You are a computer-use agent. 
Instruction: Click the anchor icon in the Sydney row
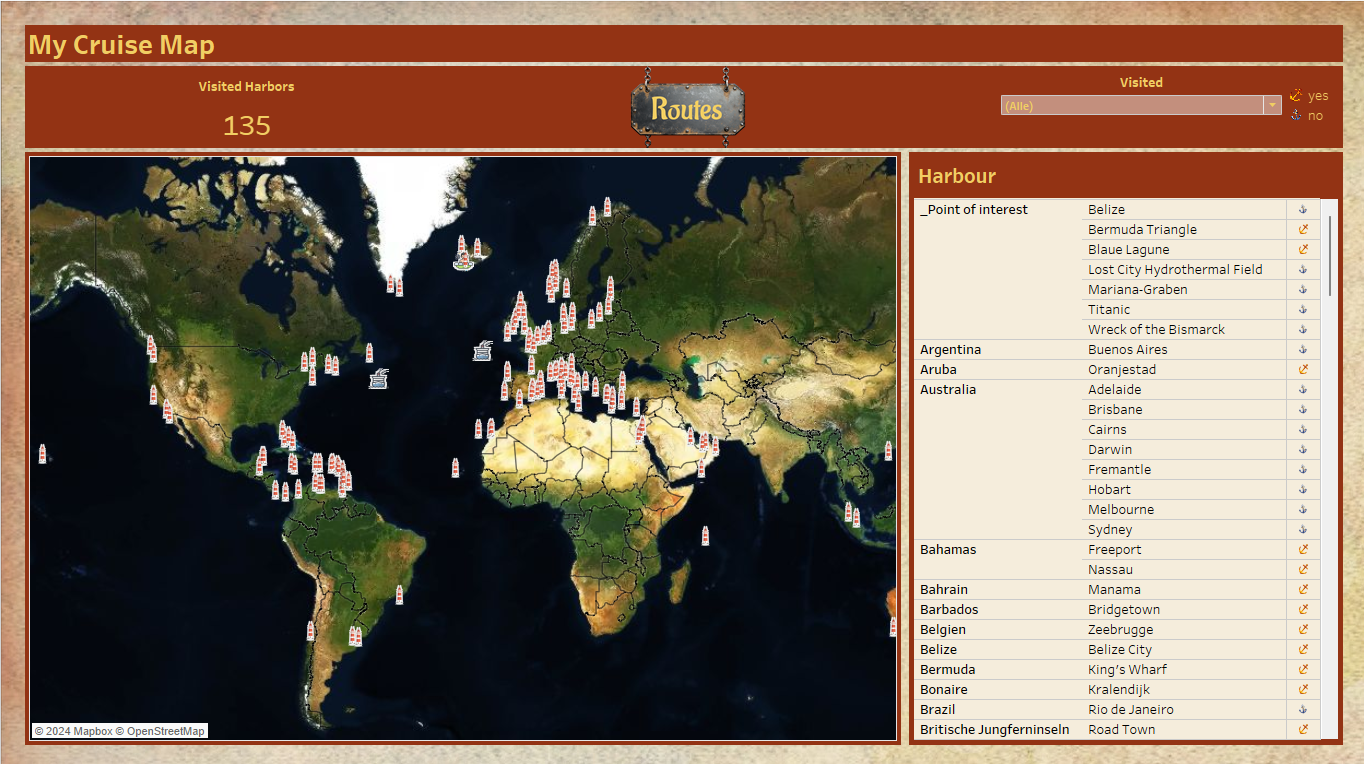tap(1303, 530)
